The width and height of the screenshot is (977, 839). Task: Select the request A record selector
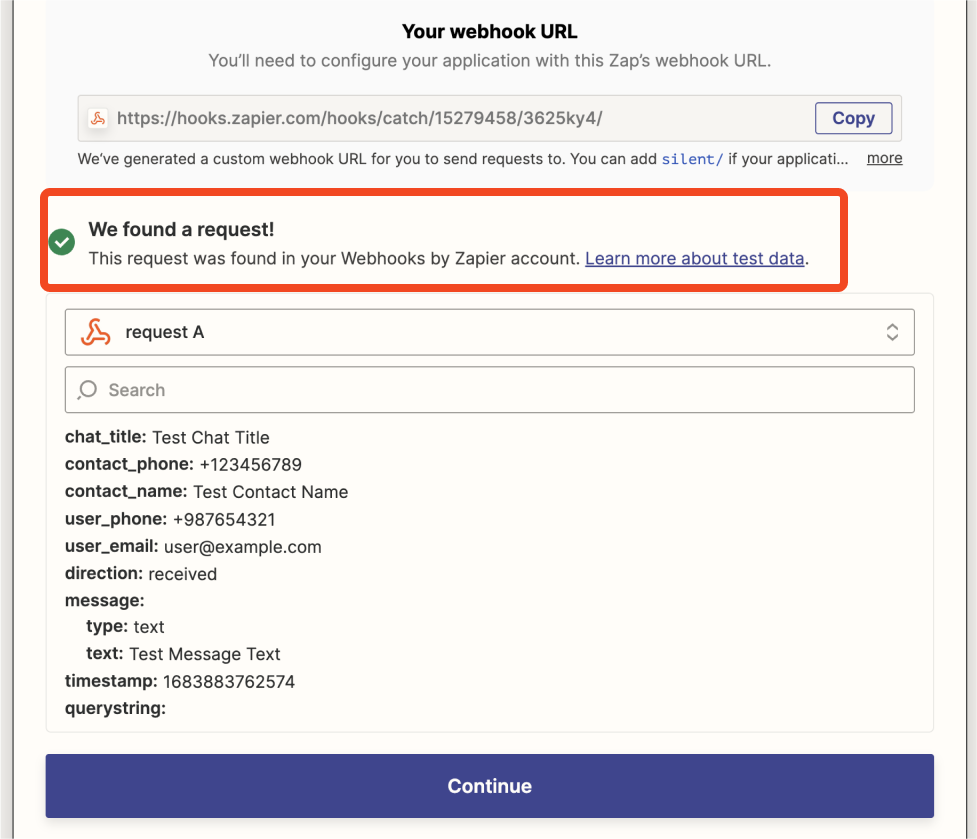[x=490, y=332]
